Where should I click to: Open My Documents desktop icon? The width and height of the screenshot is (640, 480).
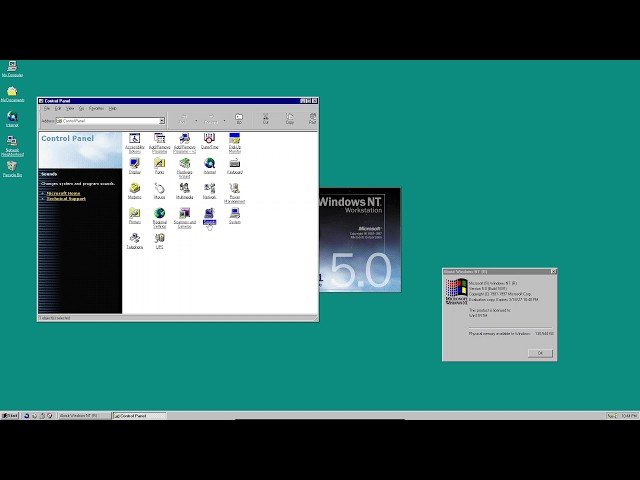(x=12, y=94)
